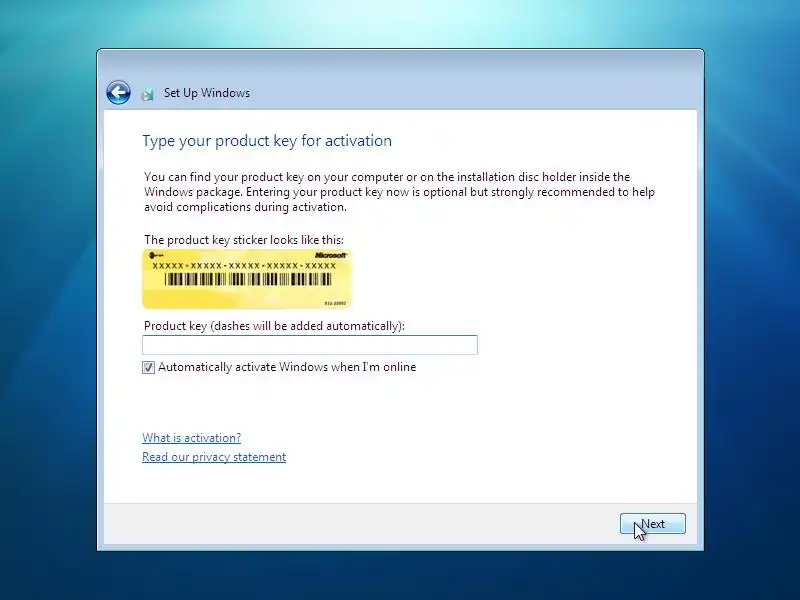Screen dimensions: 800x600
Task: Go back with the blue arrow button
Action: pos(118,93)
